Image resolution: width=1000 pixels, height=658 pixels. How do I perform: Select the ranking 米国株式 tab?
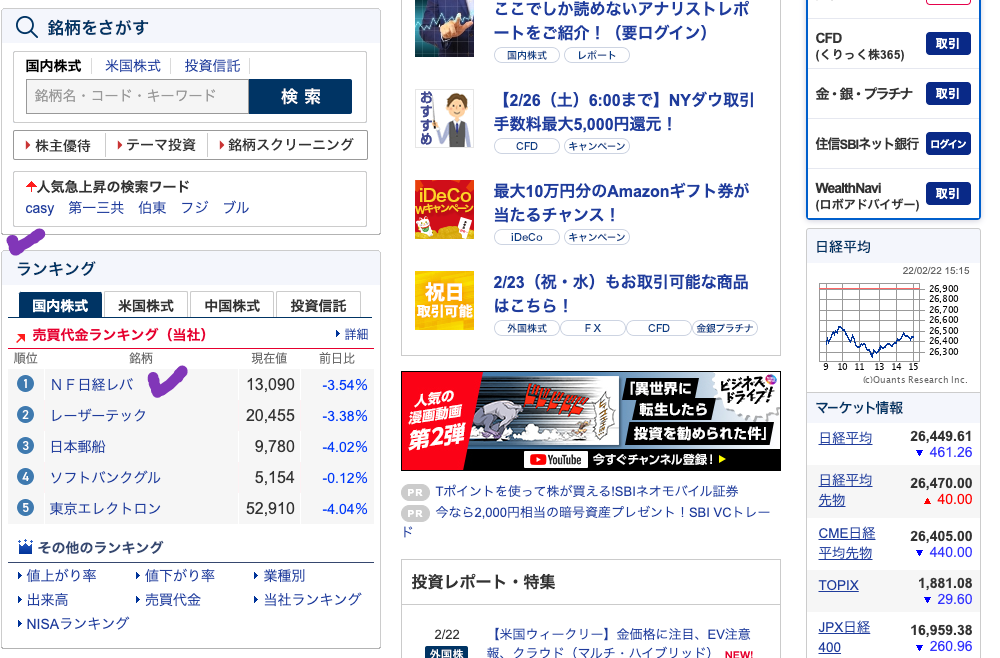tap(146, 305)
